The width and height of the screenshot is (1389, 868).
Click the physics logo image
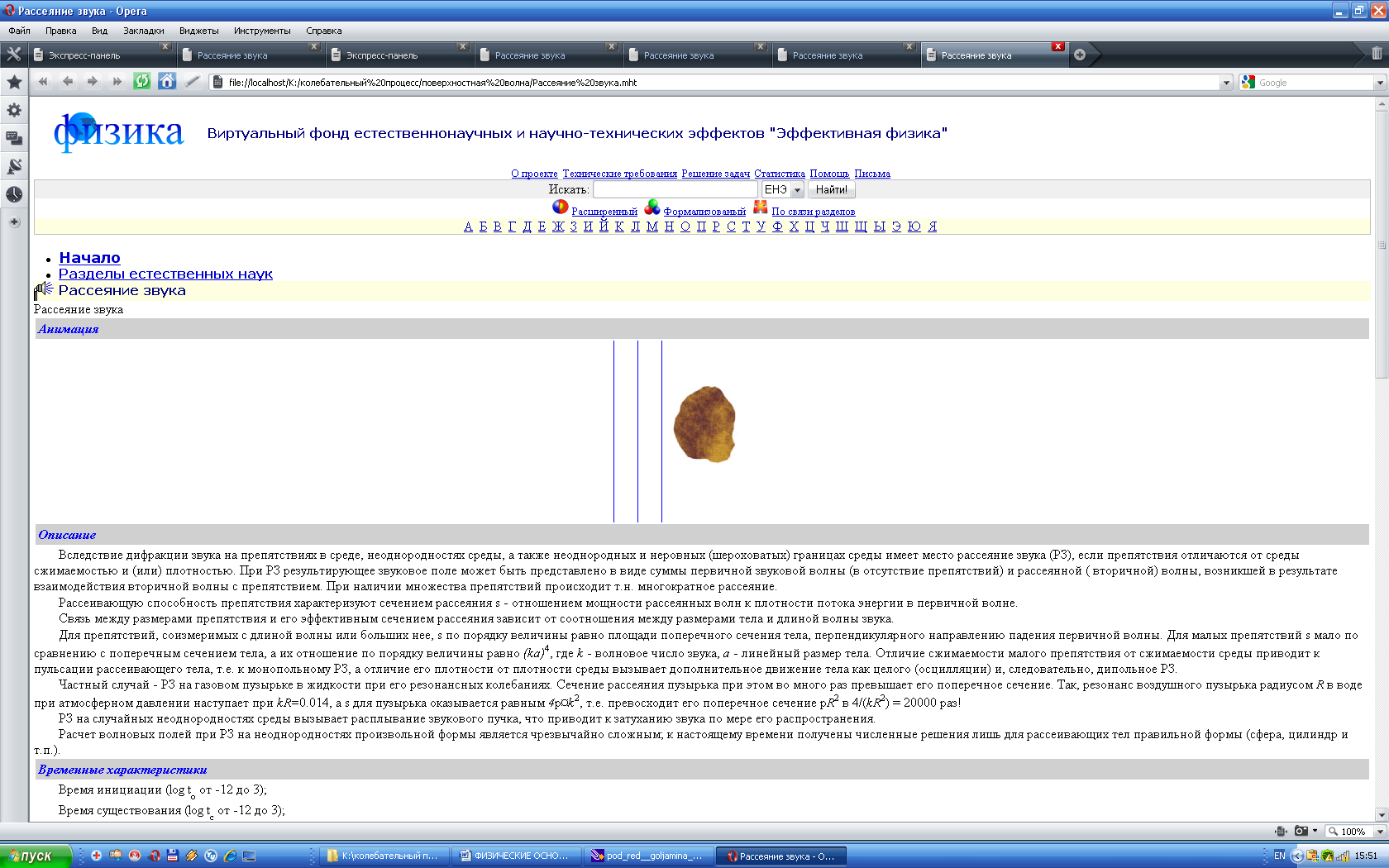tap(118, 132)
